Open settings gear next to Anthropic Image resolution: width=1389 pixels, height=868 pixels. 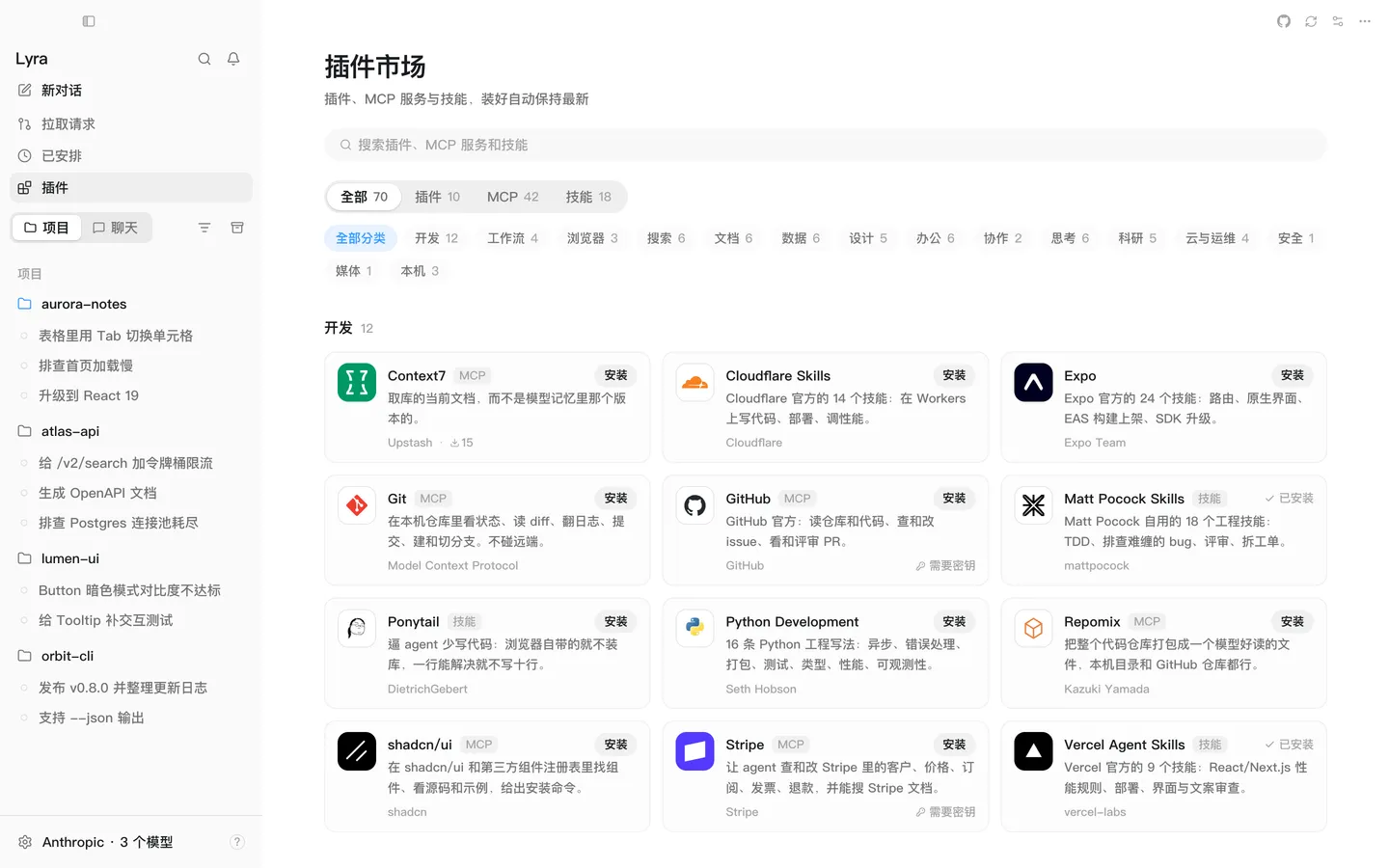(x=25, y=842)
